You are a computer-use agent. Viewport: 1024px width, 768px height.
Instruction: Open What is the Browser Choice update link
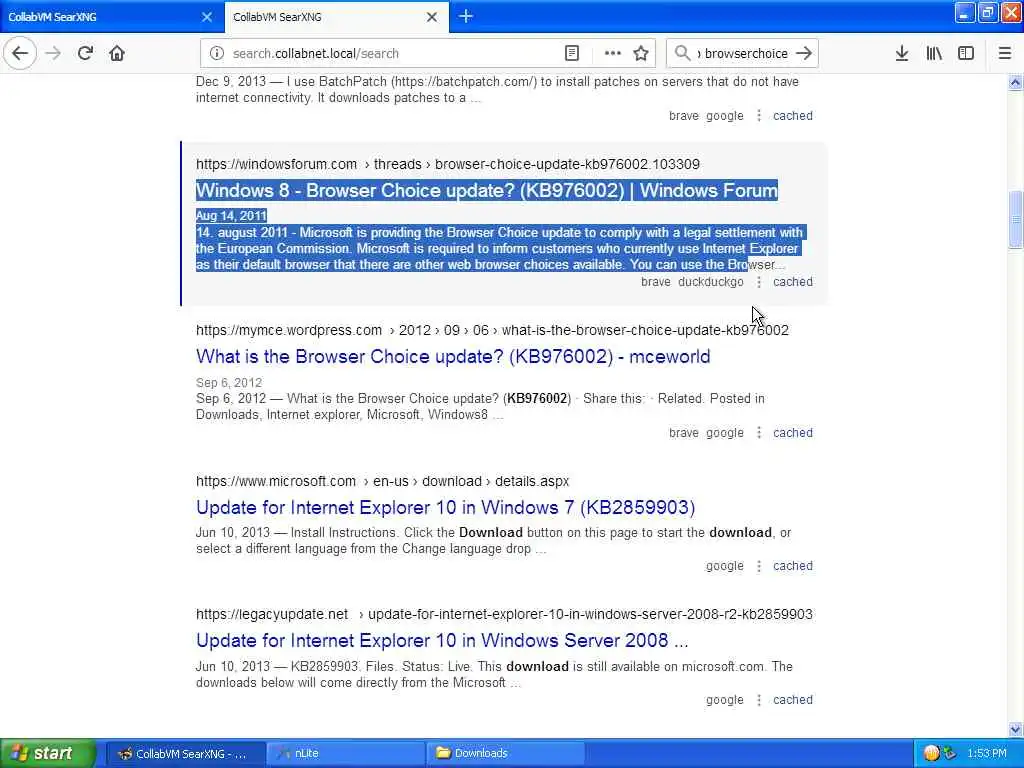(x=453, y=357)
